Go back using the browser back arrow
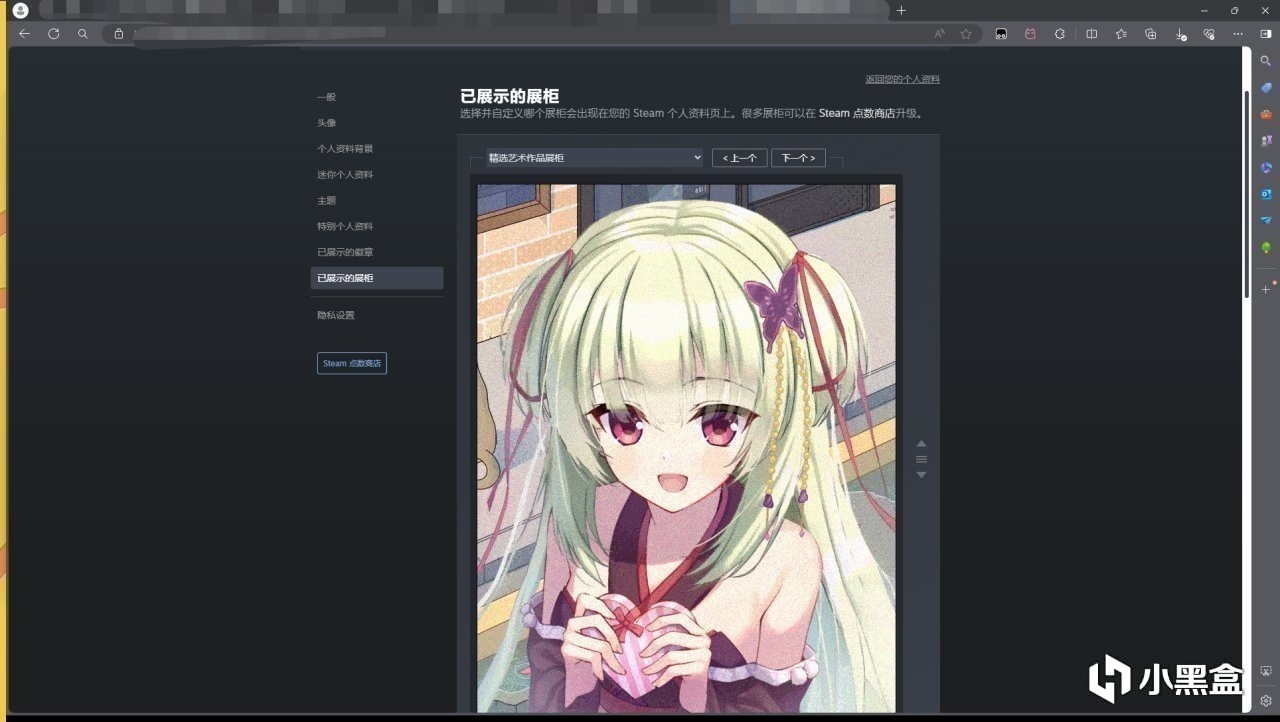The height and width of the screenshot is (722, 1280). [25, 34]
